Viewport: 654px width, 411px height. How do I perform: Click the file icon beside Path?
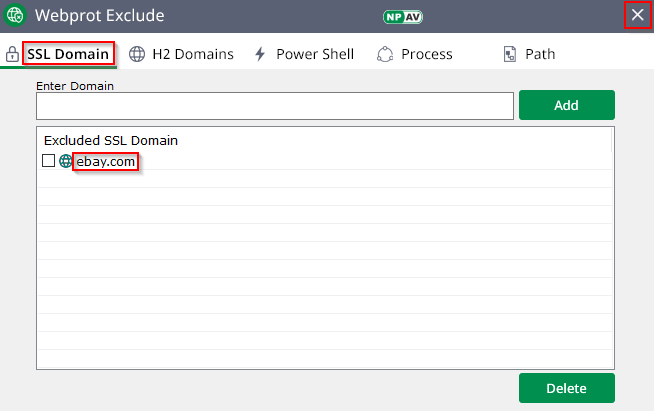510,54
